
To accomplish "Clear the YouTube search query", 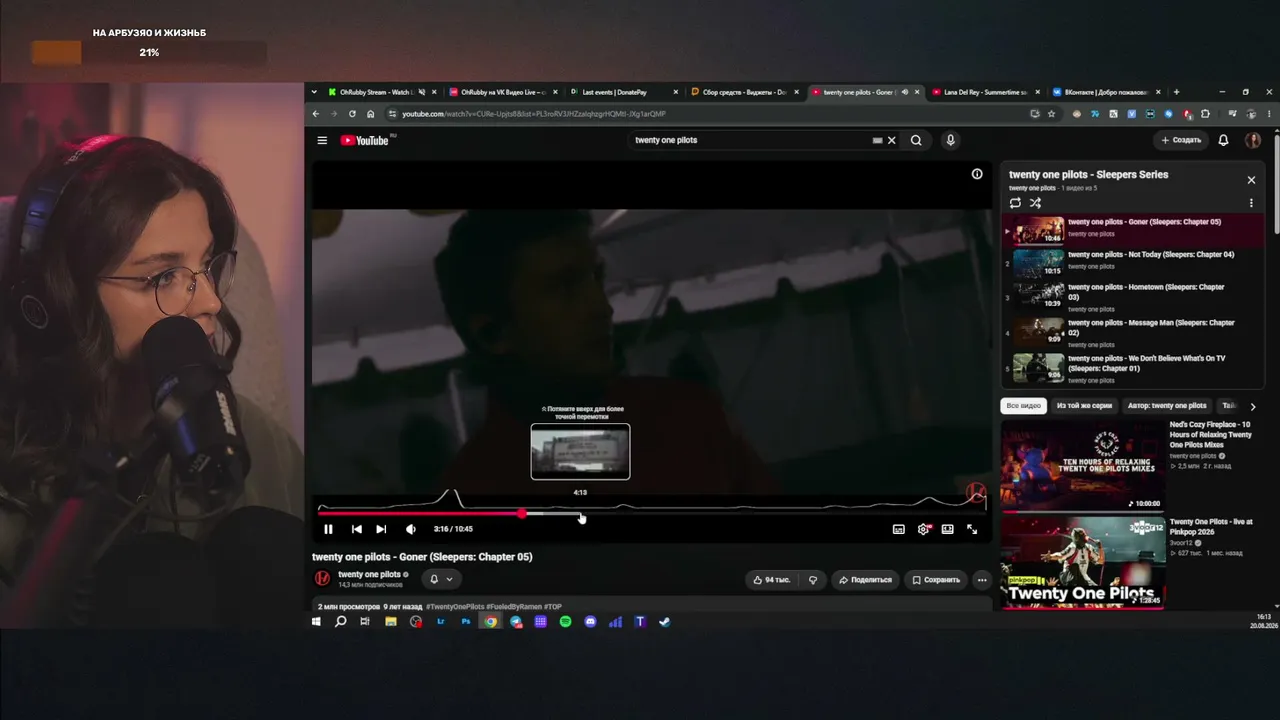I will (892, 140).
